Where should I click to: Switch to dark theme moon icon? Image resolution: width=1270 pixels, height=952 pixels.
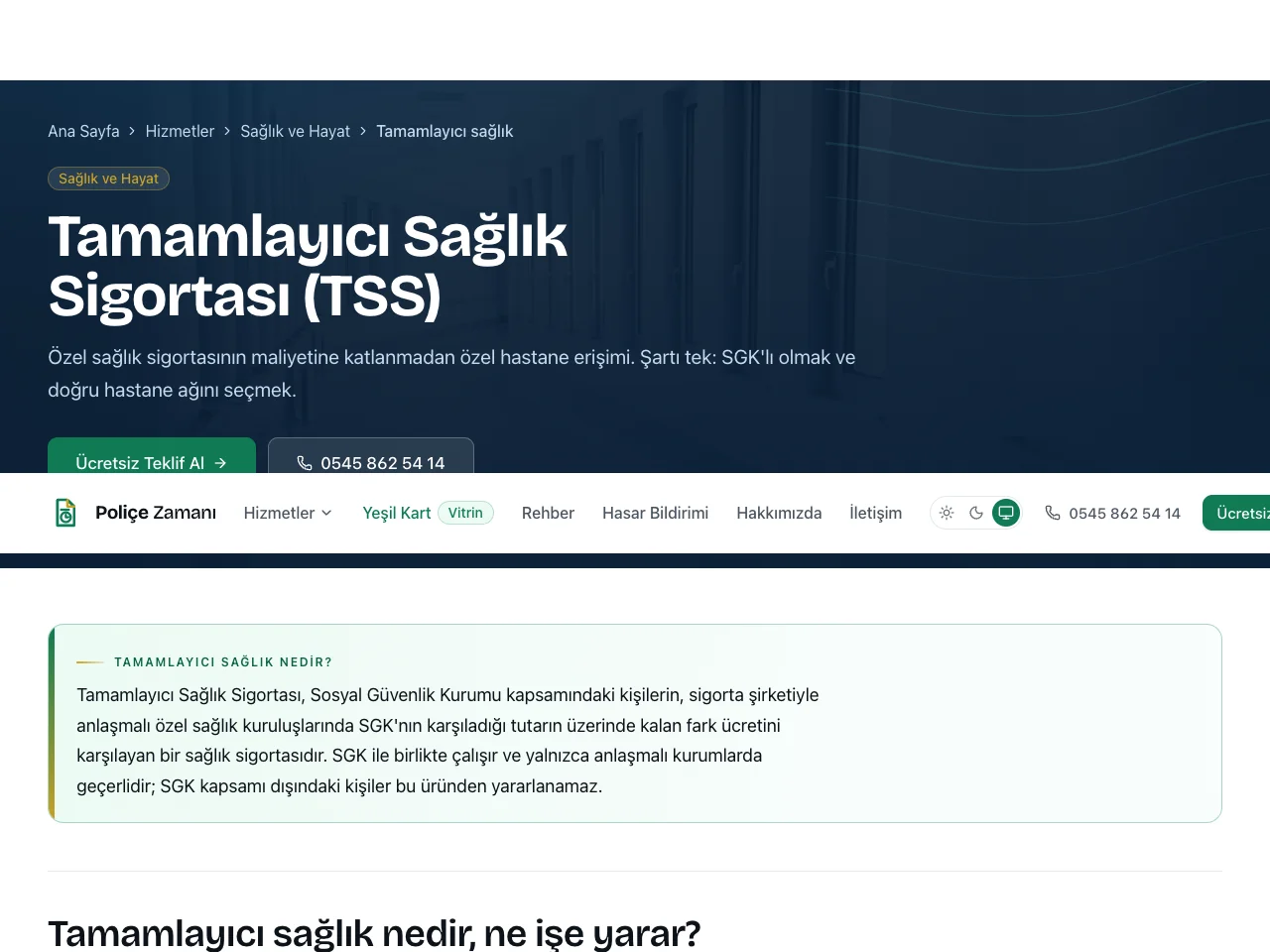[x=976, y=513]
